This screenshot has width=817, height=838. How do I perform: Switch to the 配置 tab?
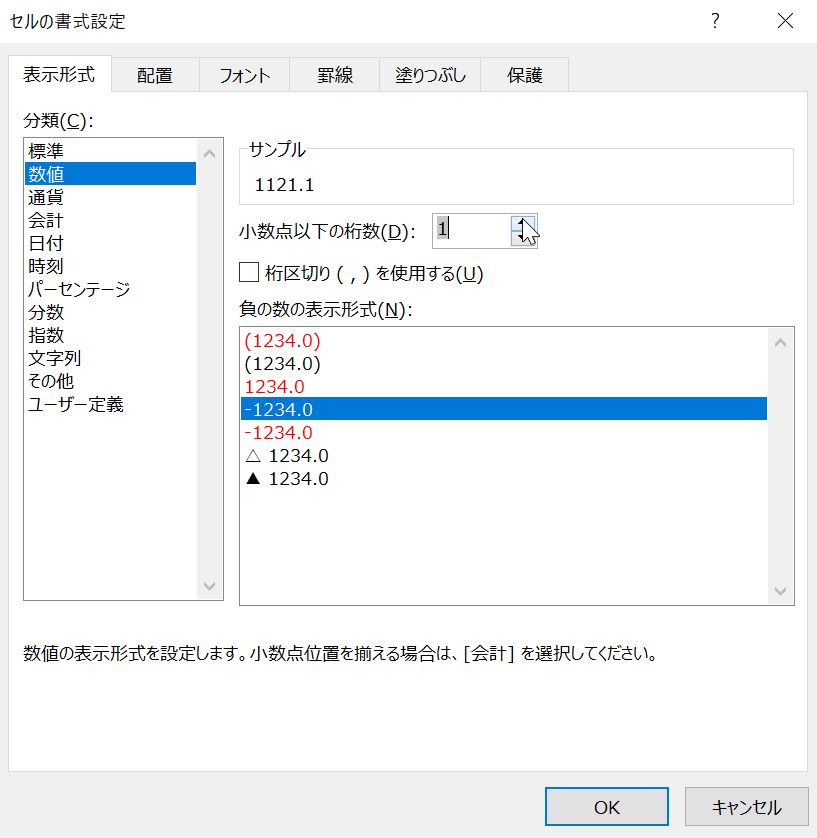(x=155, y=73)
